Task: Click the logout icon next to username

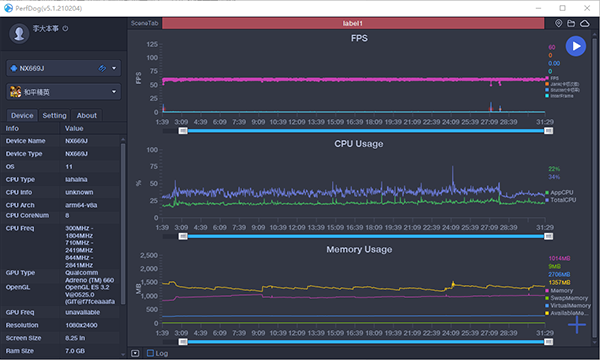Action: [65, 28]
